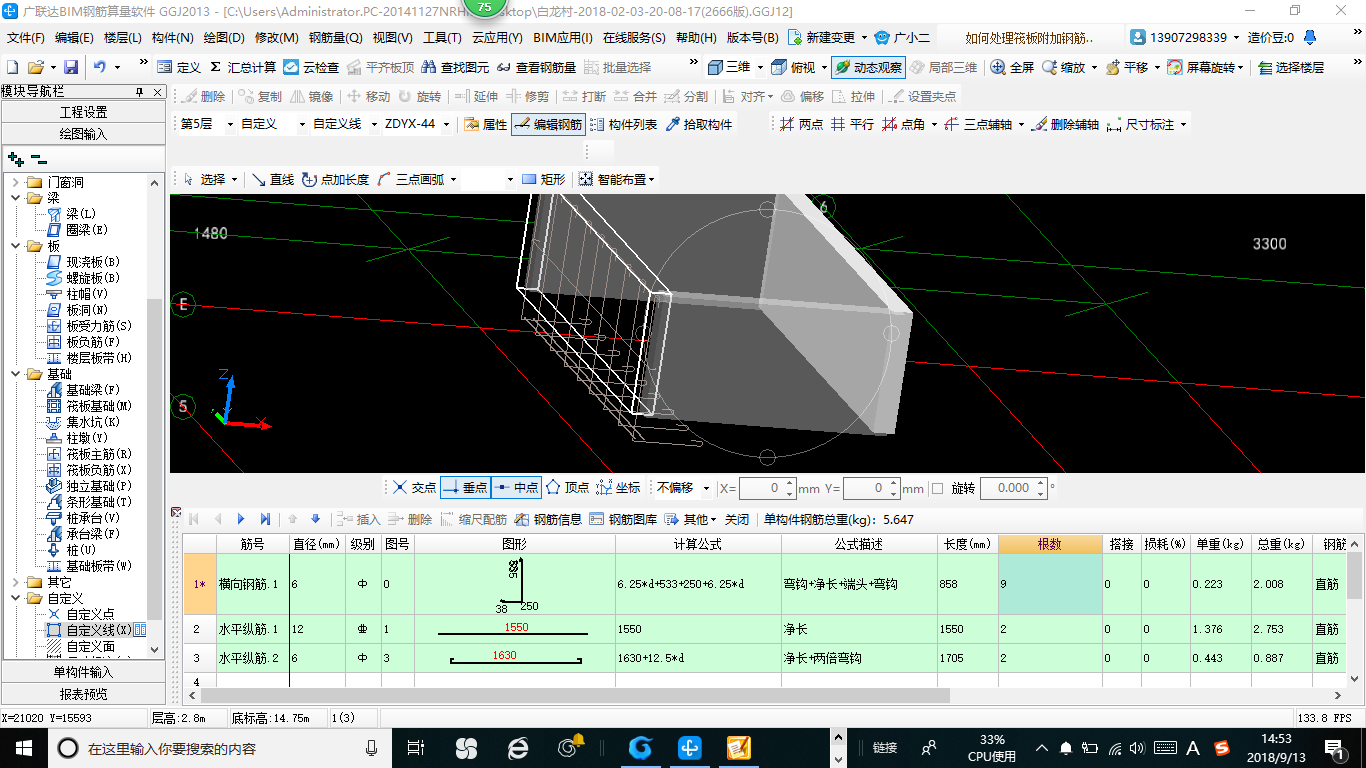Click 删除辅轴 delete auxiliary axis
This screenshot has height=768, width=1366.
coord(1066,124)
